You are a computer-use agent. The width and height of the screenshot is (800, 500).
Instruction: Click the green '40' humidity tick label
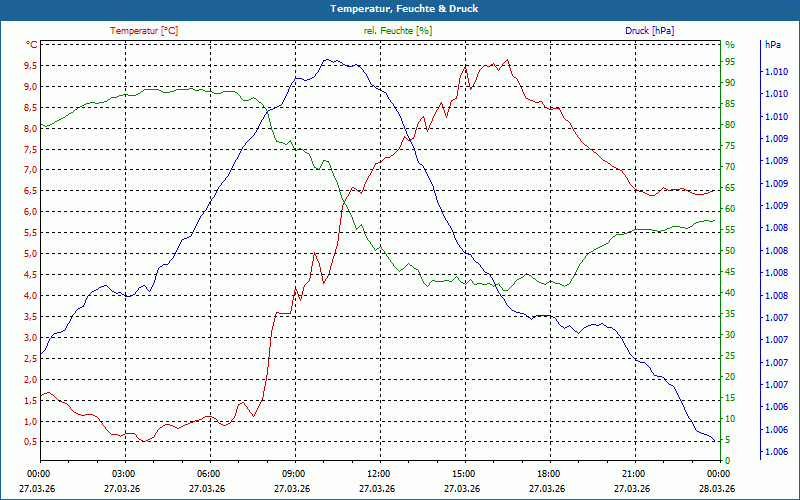730,293
